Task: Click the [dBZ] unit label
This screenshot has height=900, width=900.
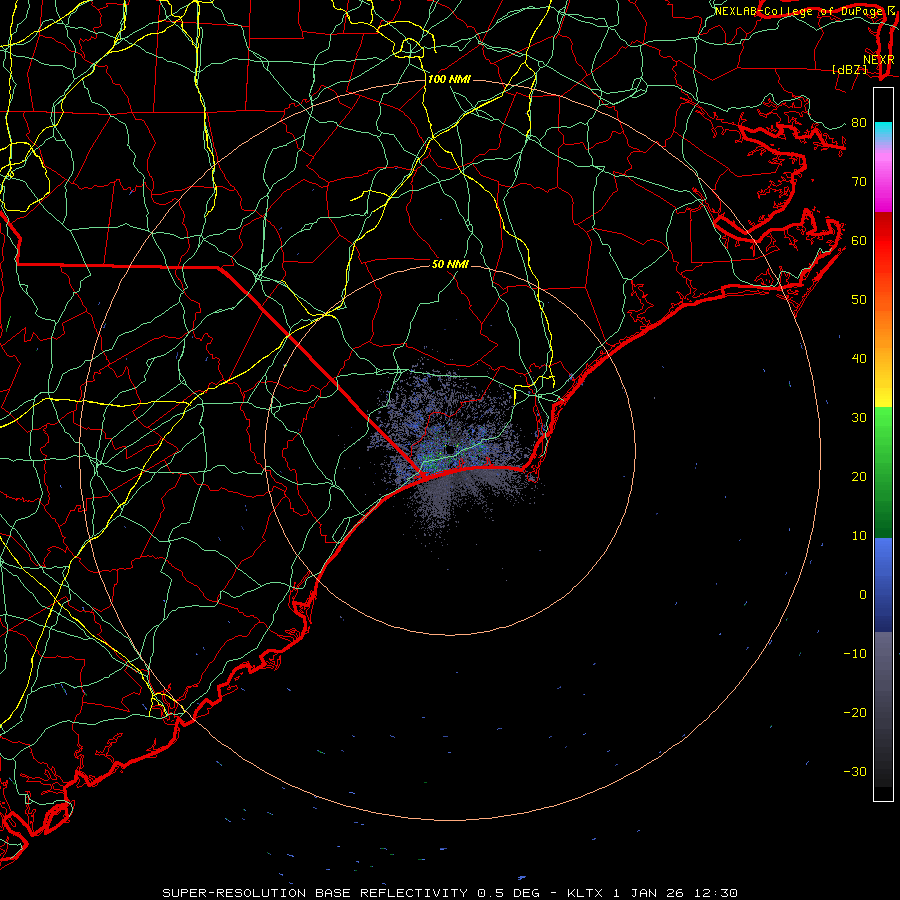Action: point(849,69)
